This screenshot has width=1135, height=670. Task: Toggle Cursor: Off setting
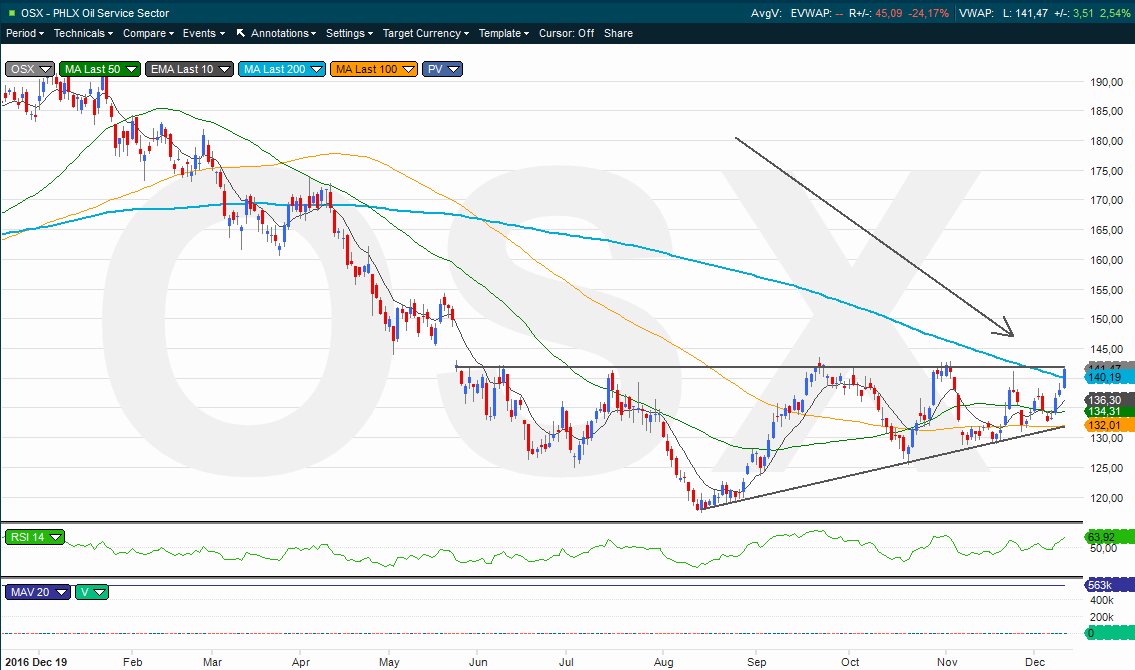click(566, 33)
